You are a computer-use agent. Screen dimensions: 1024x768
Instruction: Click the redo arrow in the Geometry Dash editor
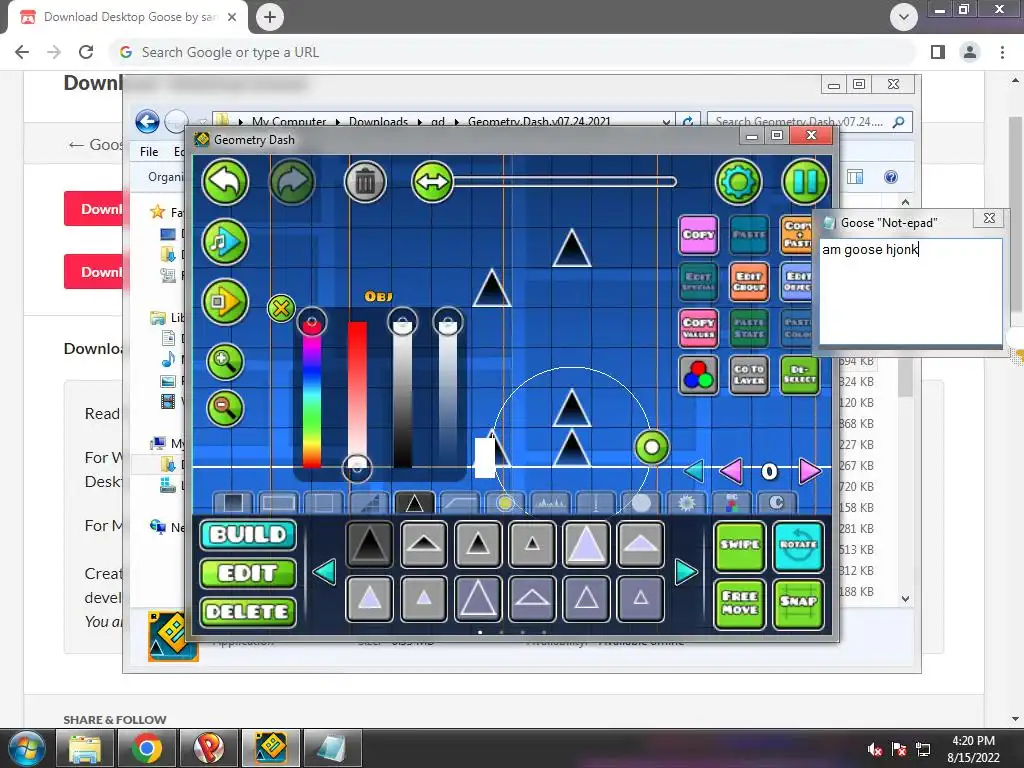click(292, 182)
